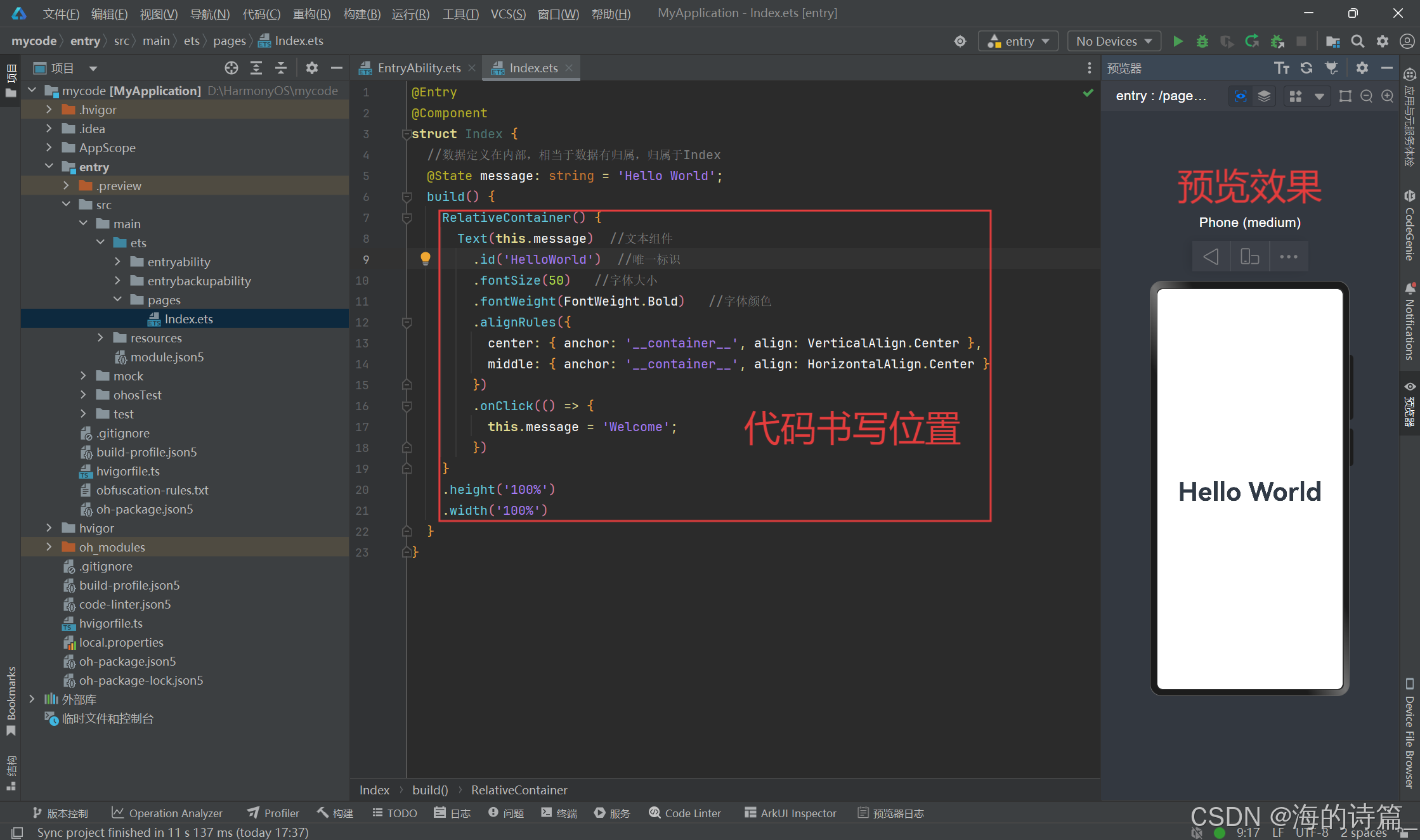
Task: Click the search everywhere magnifier icon
Action: [x=1357, y=41]
